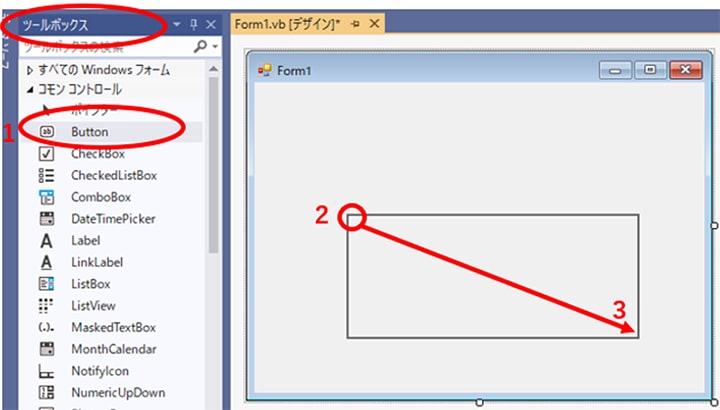The width and height of the screenshot is (720, 410).
Task: Click Form1 right-edge resize handle
Action: pyautogui.click(x=714, y=226)
